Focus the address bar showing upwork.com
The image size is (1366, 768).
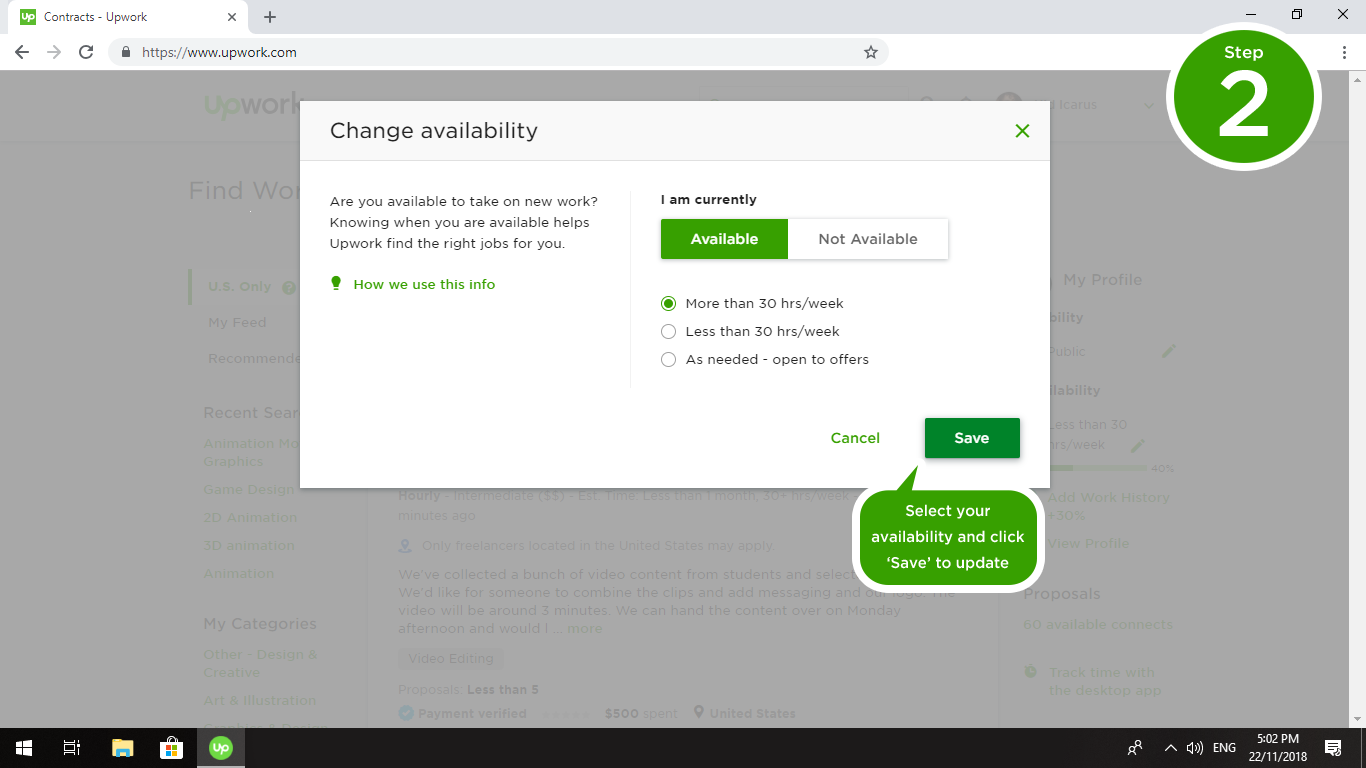498,52
